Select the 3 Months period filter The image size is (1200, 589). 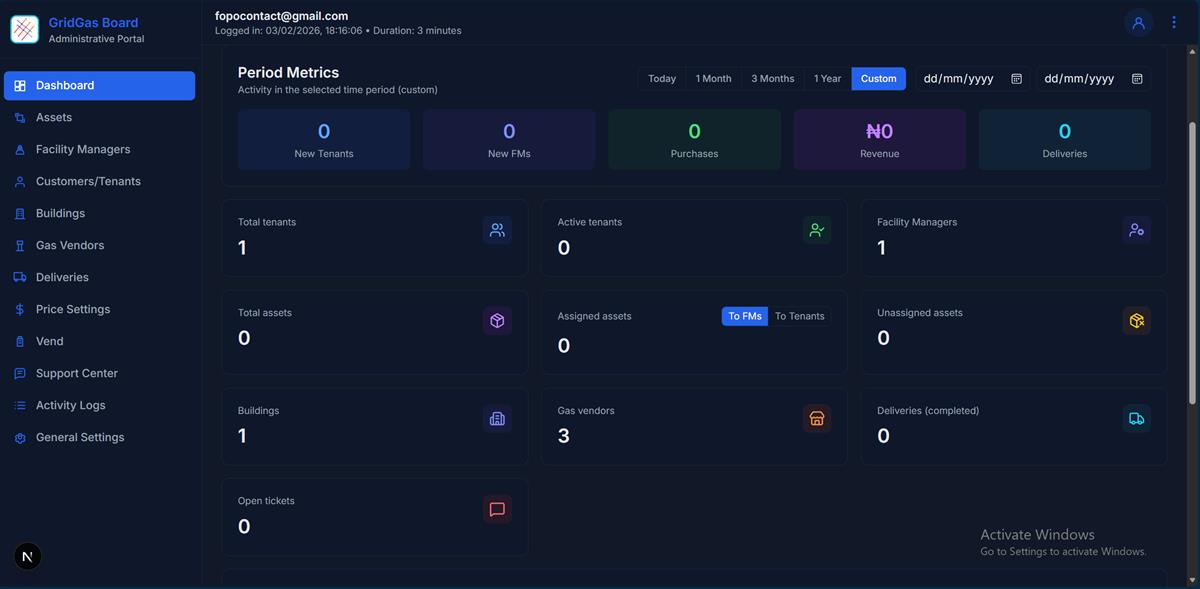pyautogui.click(x=773, y=79)
